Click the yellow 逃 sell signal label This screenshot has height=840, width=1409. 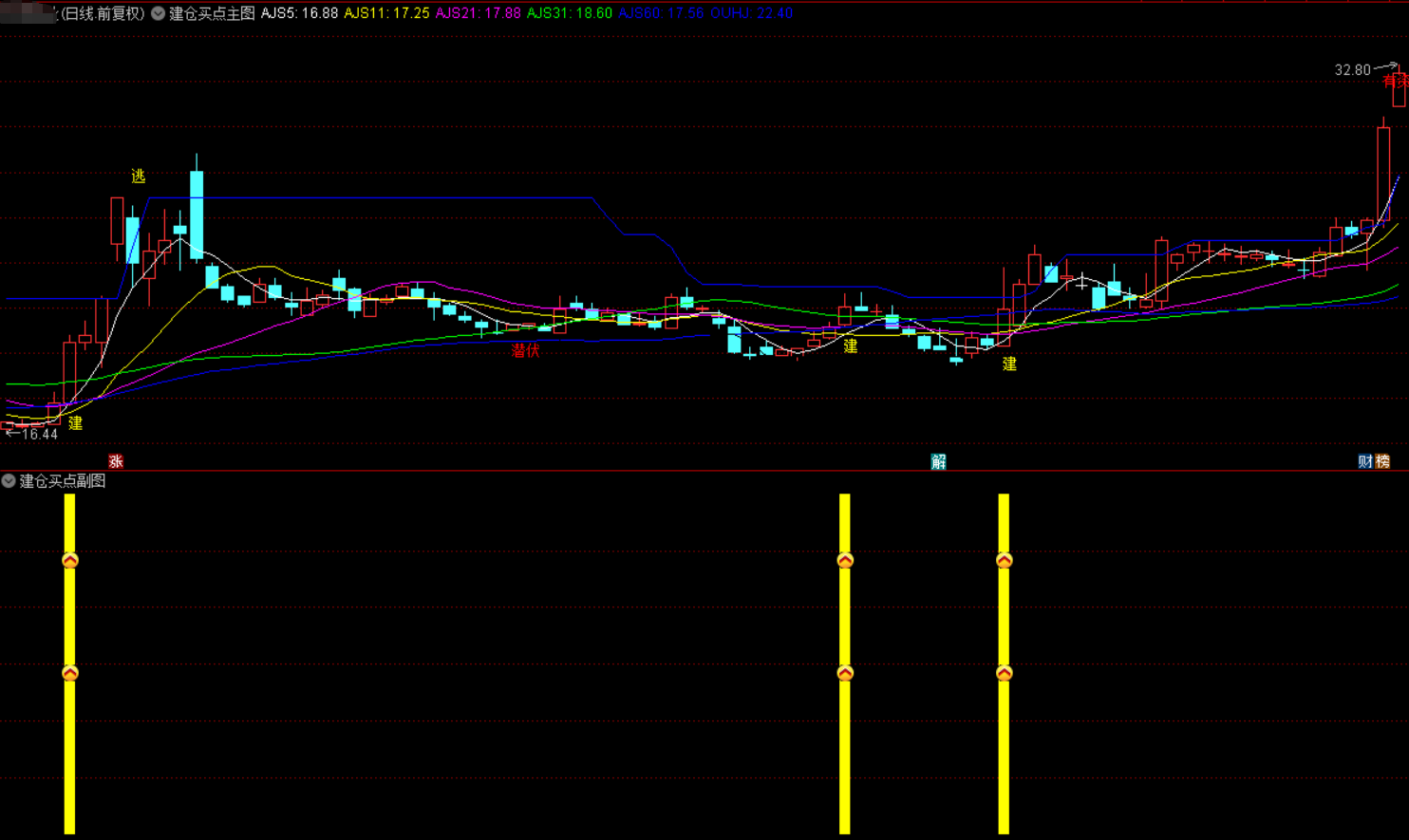(139, 176)
